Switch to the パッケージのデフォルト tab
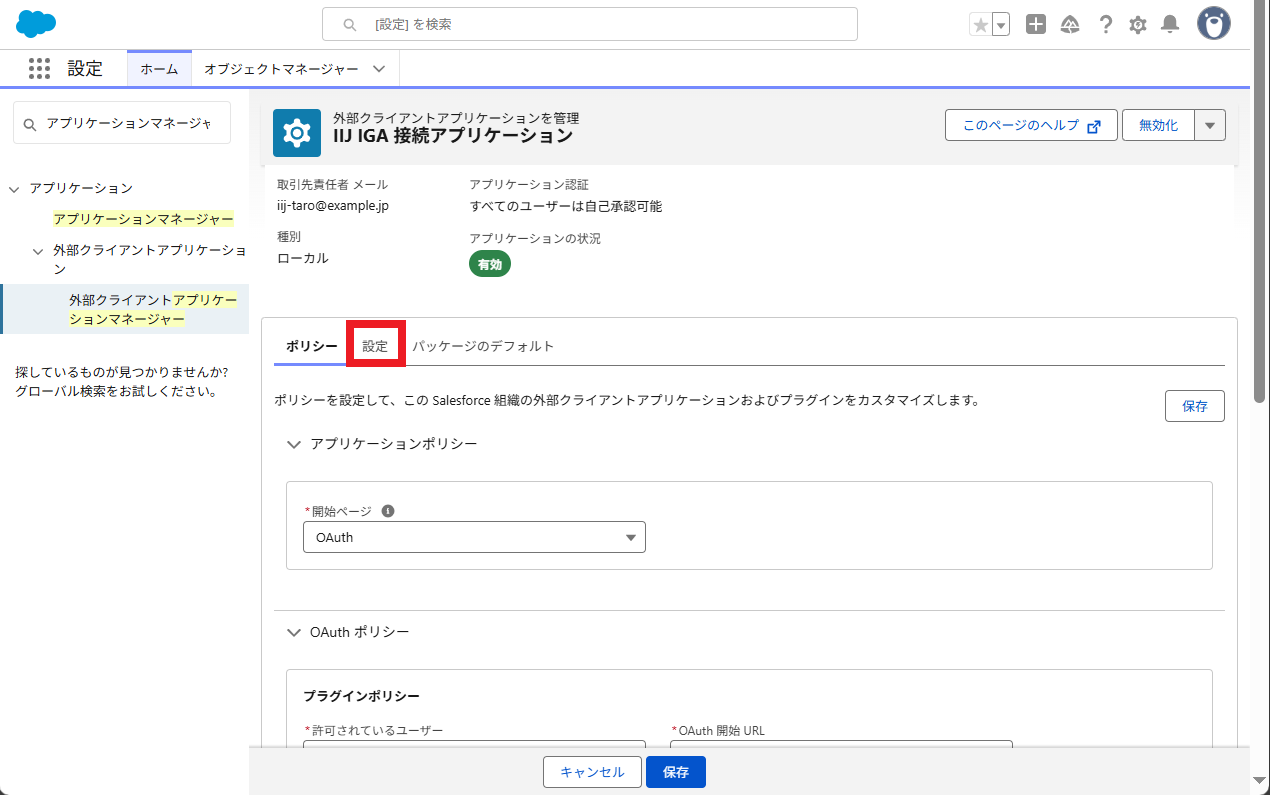 (x=483, y=346)
